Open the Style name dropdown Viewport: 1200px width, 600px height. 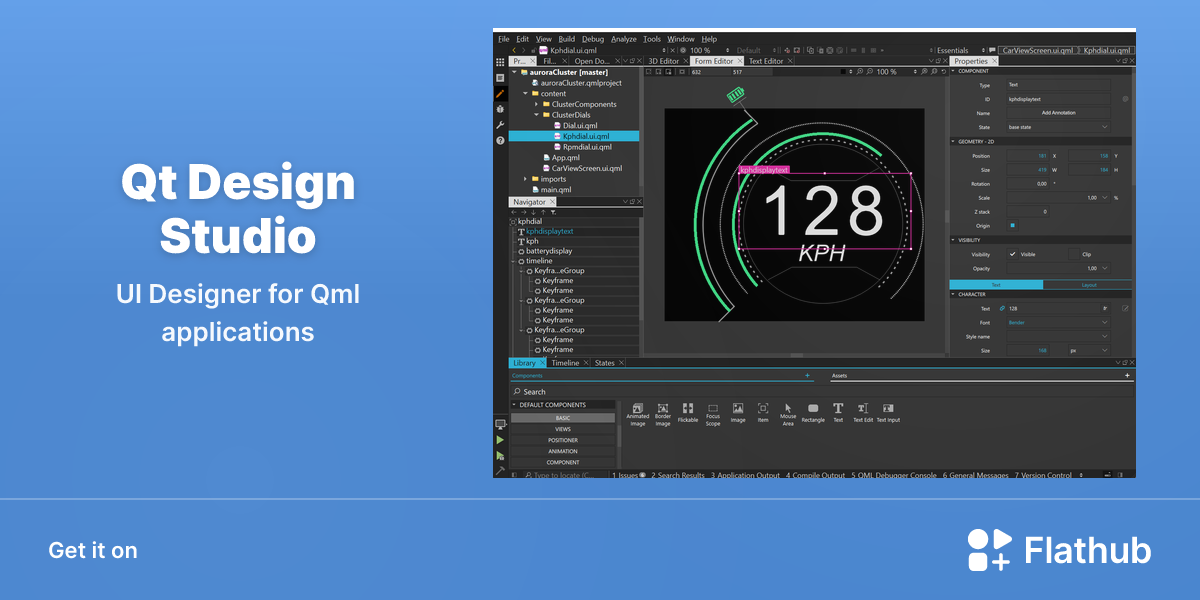1058,337
